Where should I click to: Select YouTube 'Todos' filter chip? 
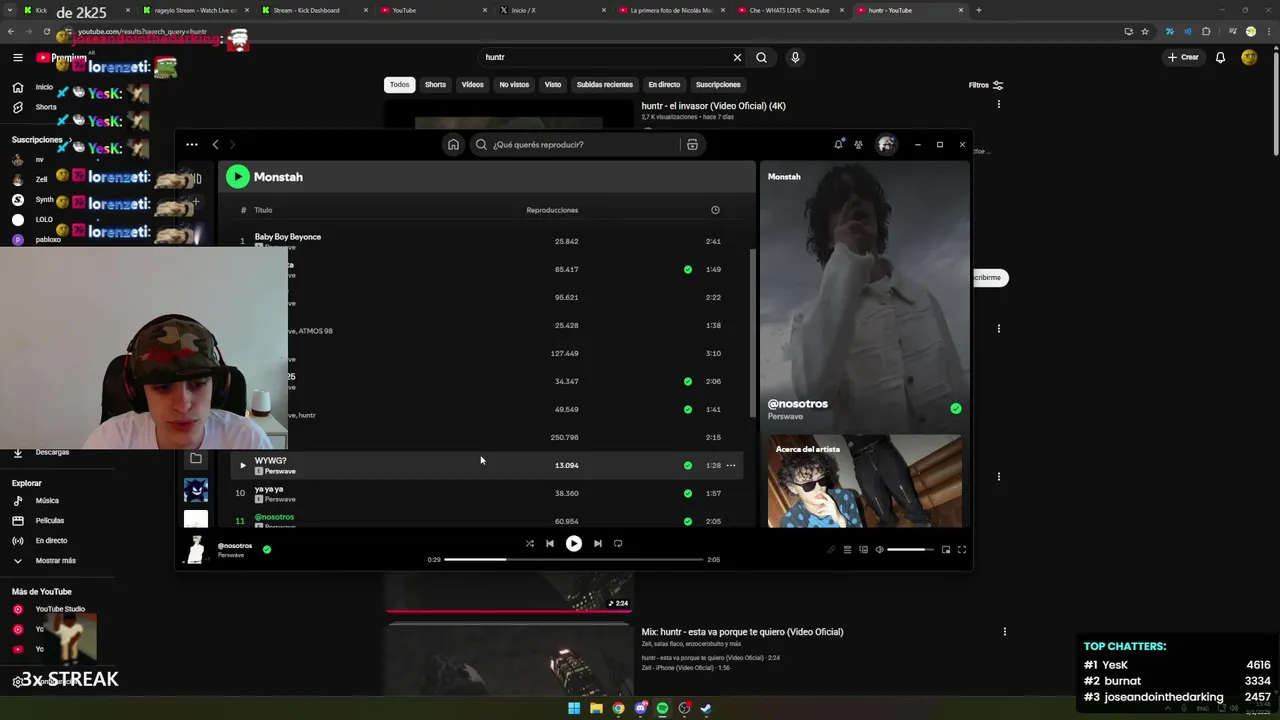click(x=399, y=85)
